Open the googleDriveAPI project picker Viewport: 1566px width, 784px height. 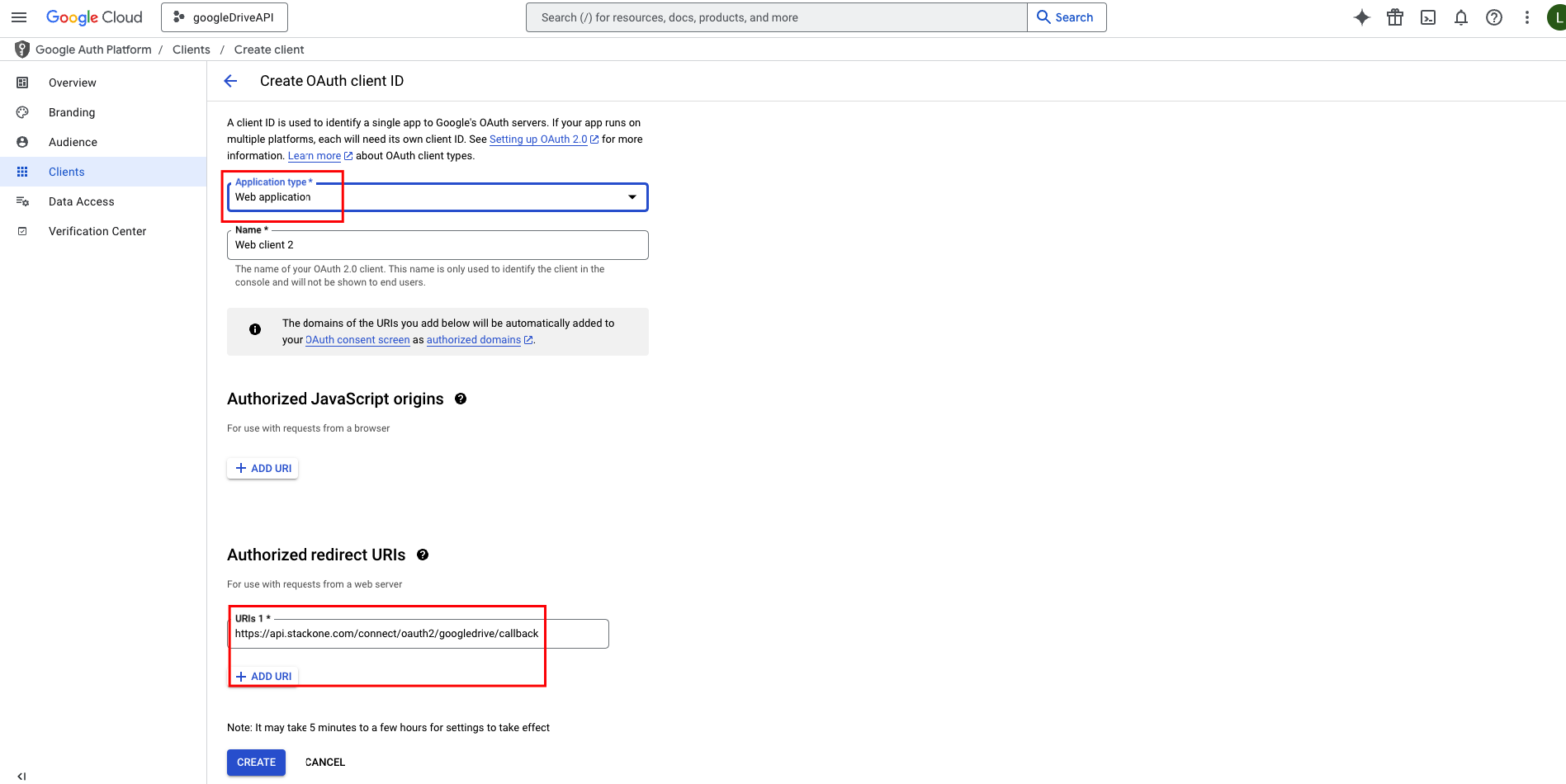(x=225, y=17)
